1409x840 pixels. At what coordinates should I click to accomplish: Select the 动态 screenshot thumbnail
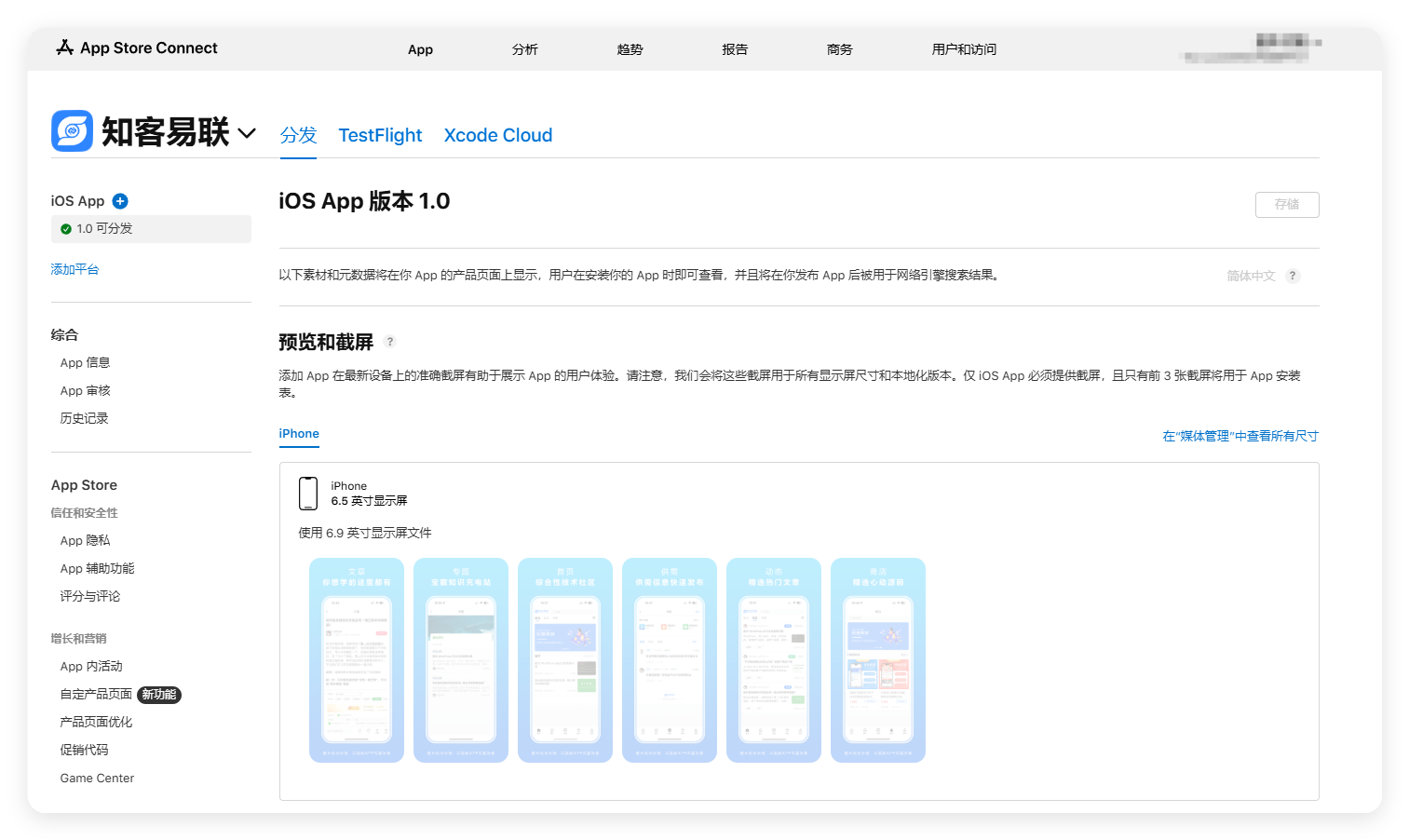(x=774, y=660)
